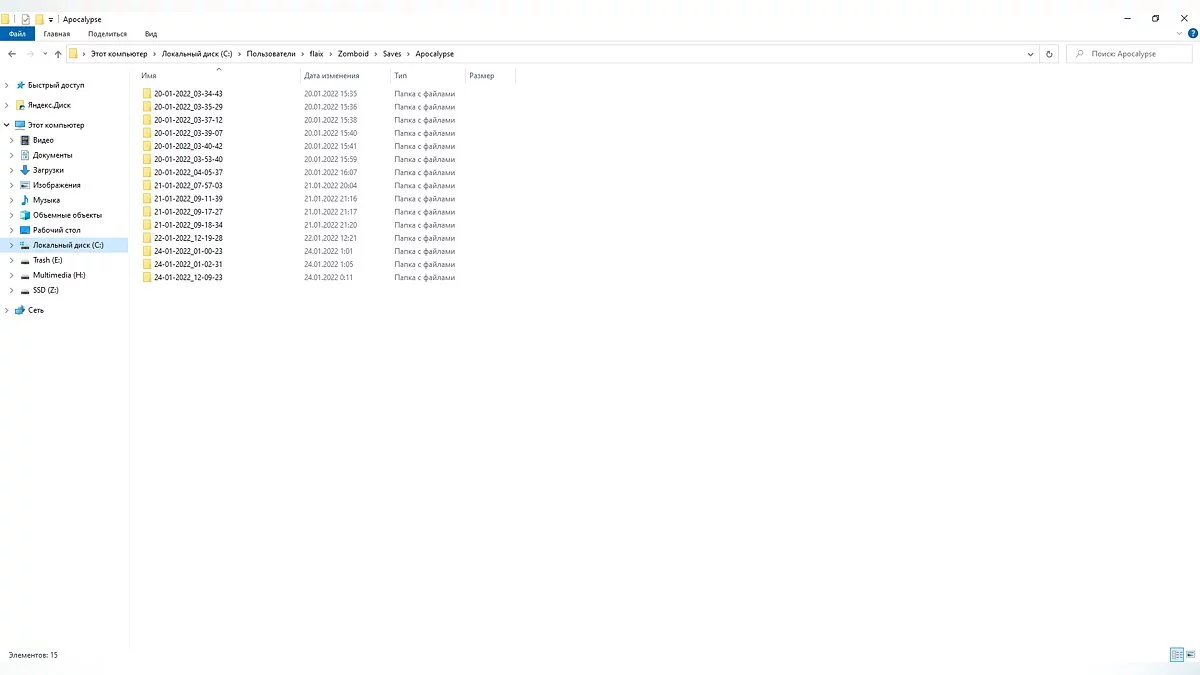This screenshot has height=675, width=1200.
Task: Expand Яндекс.Диск tree node
Action: (x=7, y=105)
